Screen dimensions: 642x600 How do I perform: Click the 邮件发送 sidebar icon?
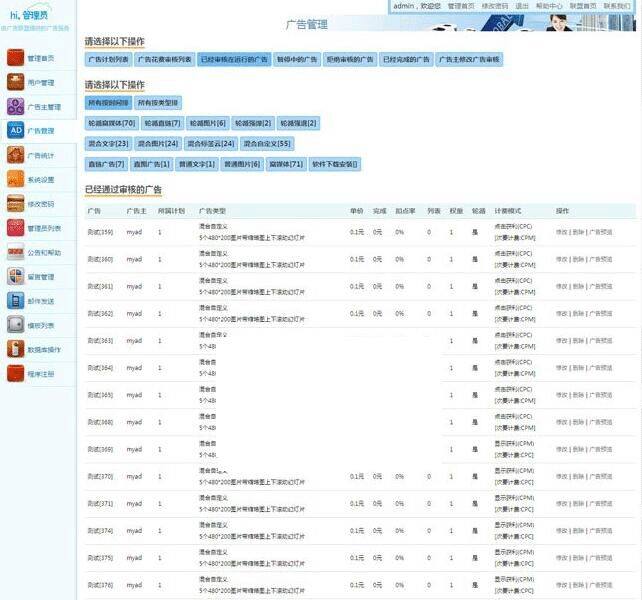pyautogui.click(x=16, y=300)
